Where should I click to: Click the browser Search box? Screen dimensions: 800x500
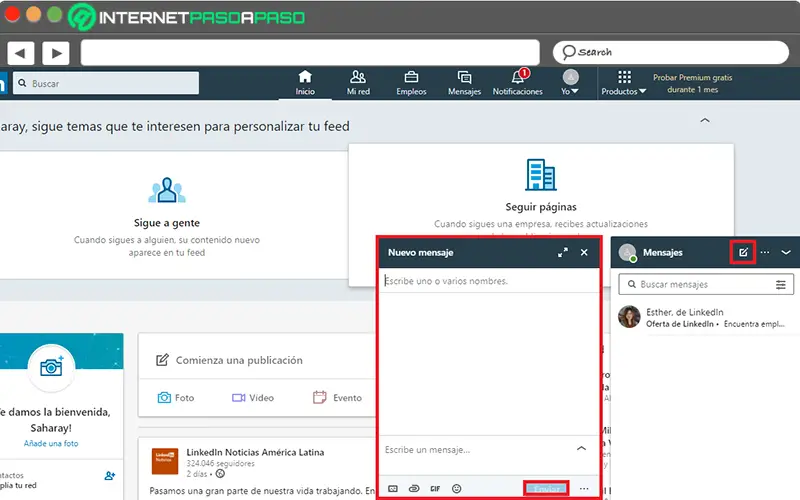coord(670,52)
